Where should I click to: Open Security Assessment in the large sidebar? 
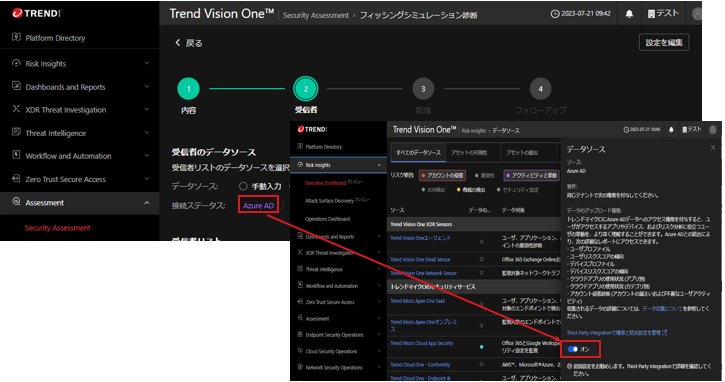[57, 228]
